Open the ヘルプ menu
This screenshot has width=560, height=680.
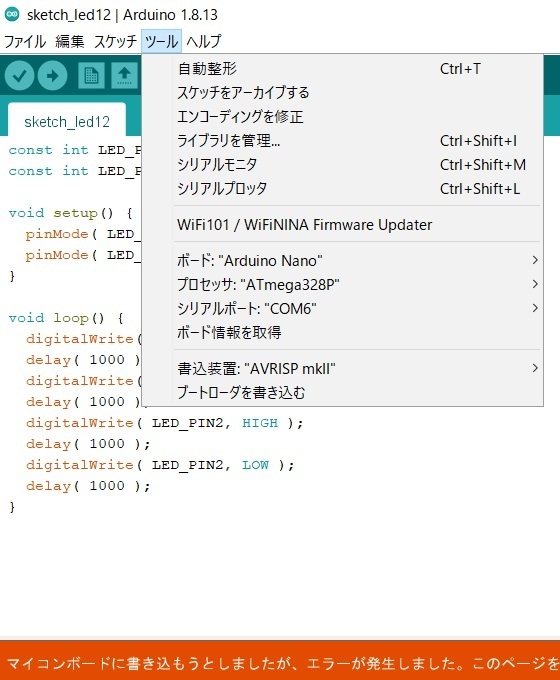click(x=204, y=42)
